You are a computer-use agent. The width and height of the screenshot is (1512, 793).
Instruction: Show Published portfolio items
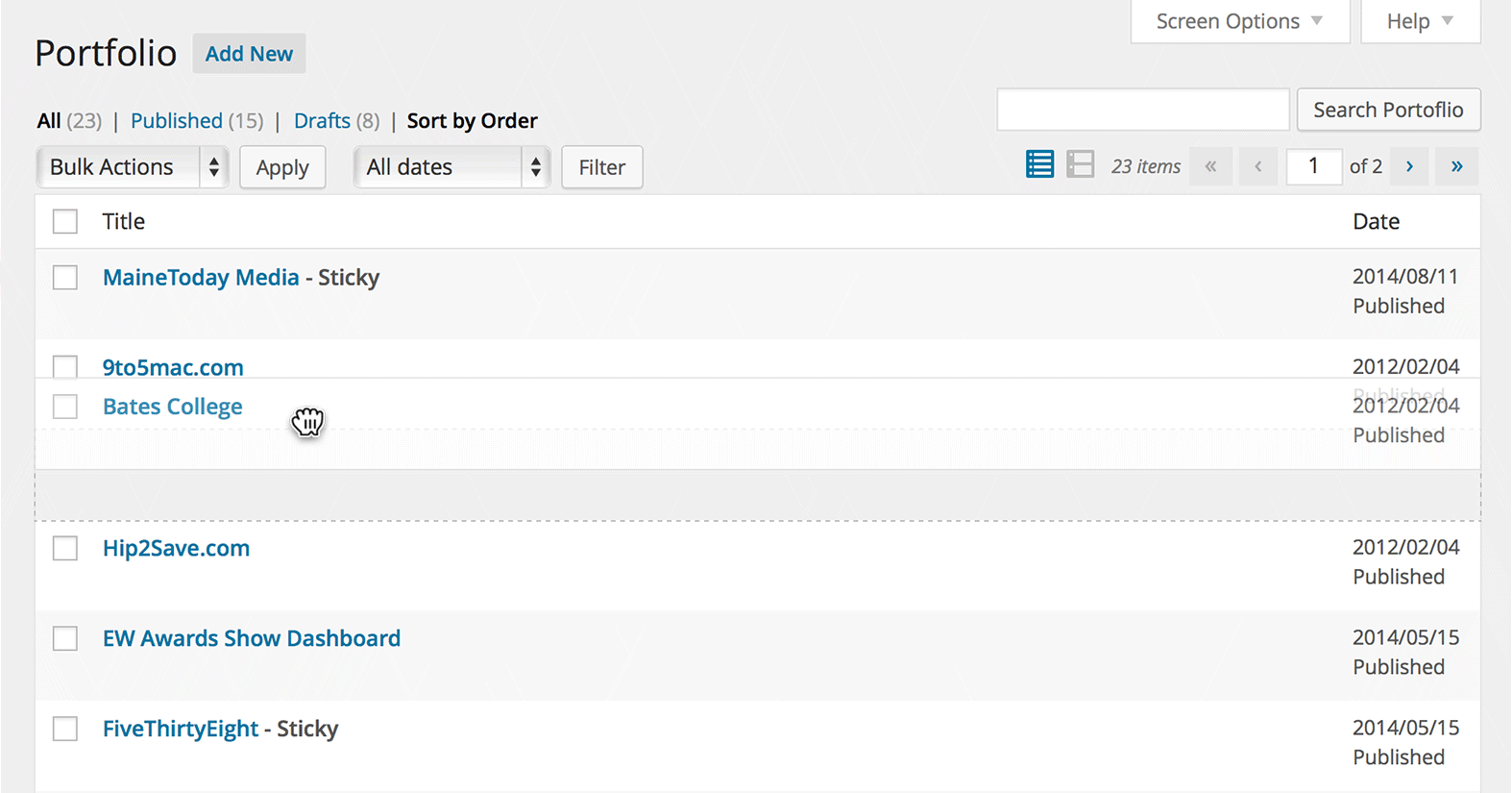pyautogui.click(x=177, y=121)
